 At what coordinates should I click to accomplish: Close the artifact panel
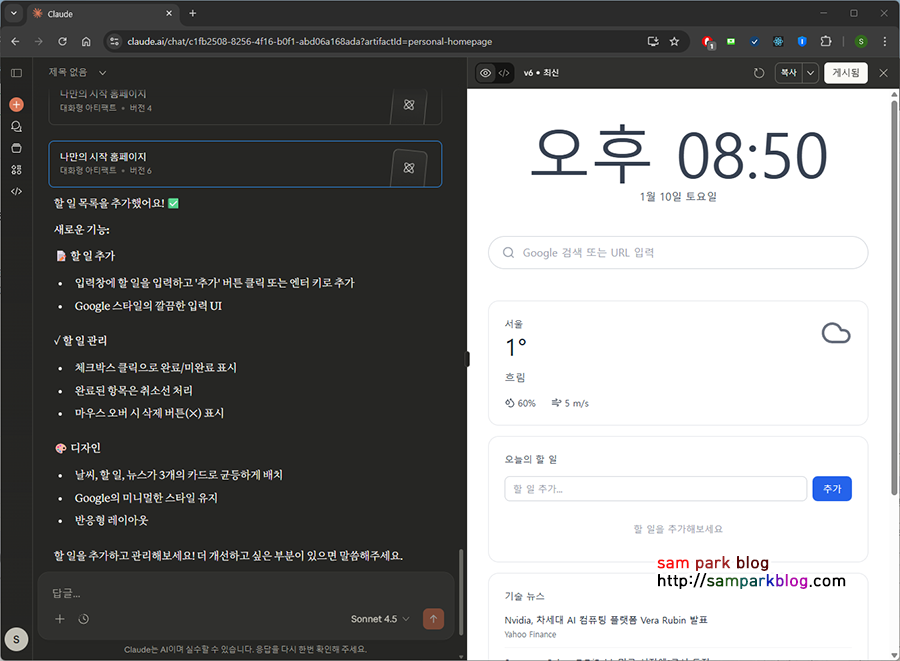pos(884,73)
